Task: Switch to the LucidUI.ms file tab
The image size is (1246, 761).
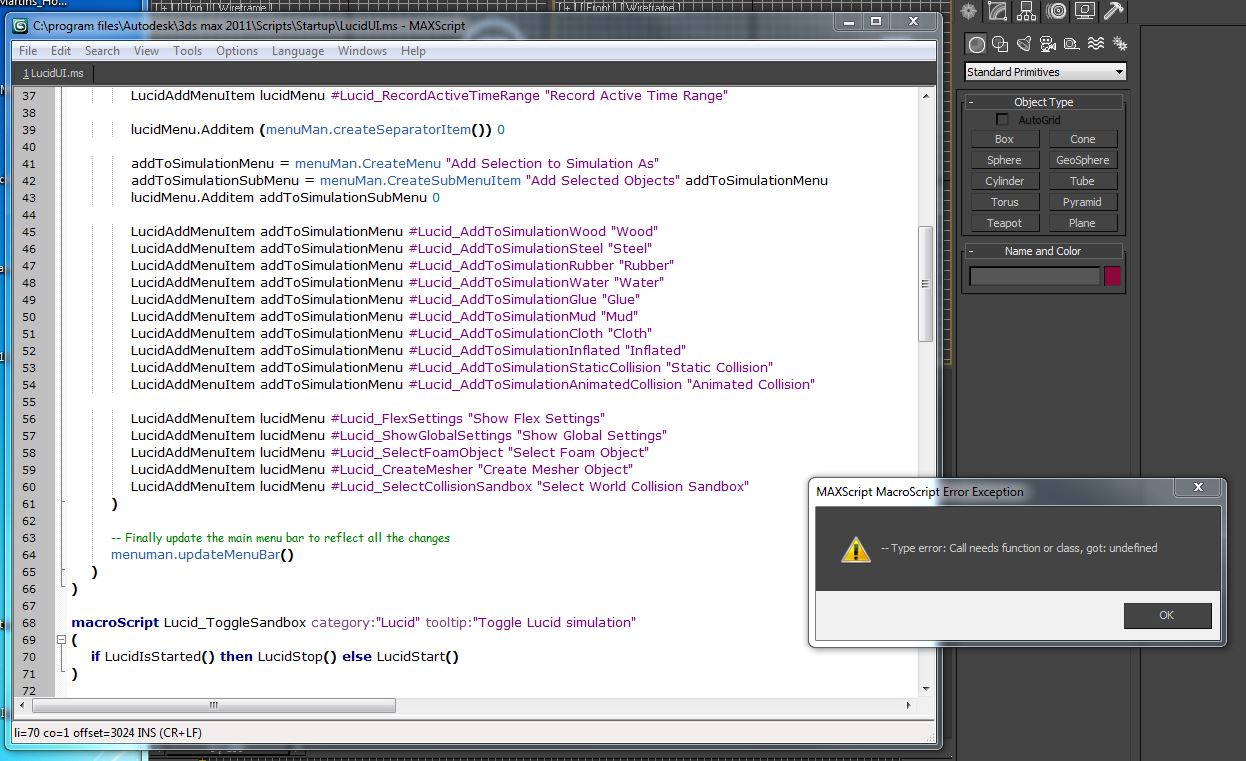Action: [54, 74]
